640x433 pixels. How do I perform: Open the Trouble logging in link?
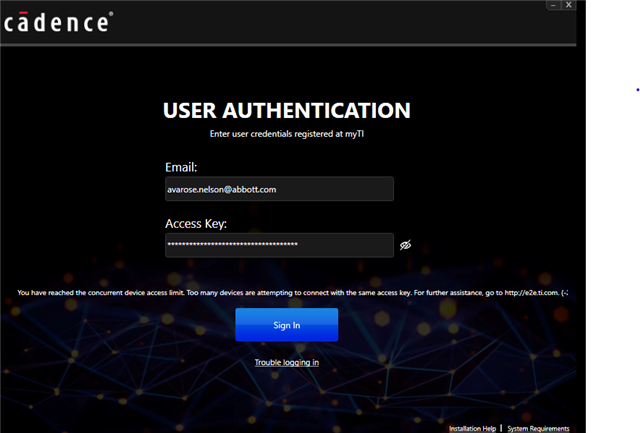click(287, 362)
